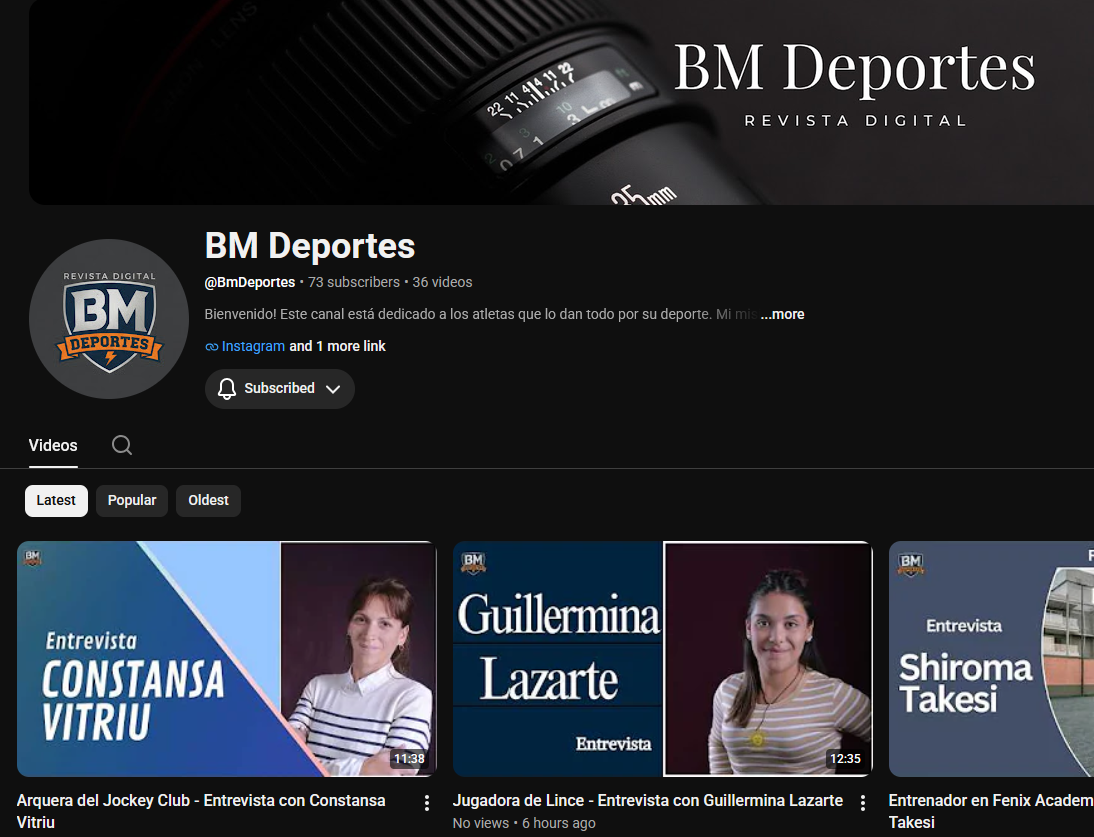Click the BM Deportes channel avatar

(x=109, y=319)
